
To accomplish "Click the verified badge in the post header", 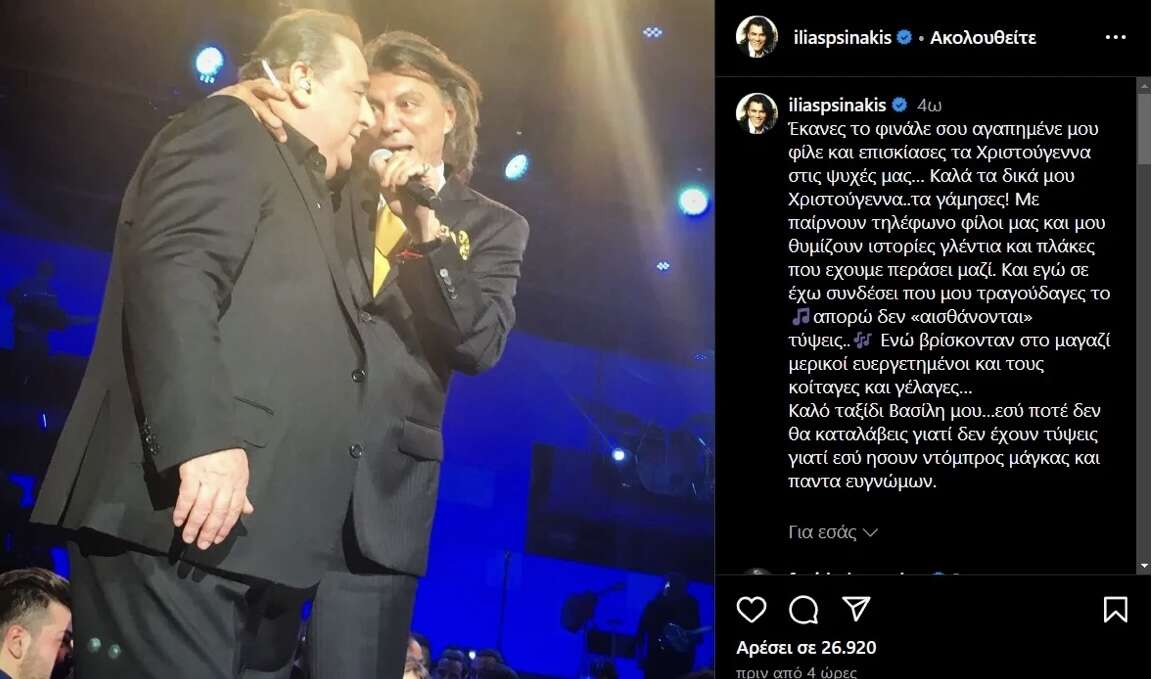I will coord(904,38).
